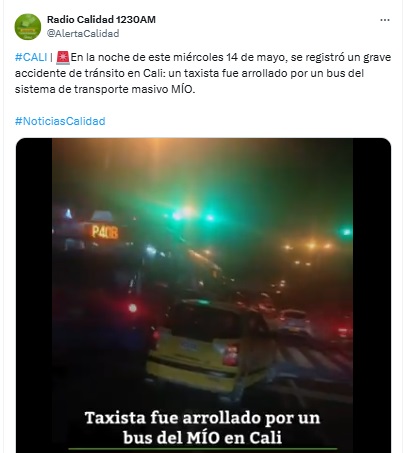The image size is (413, 453).
Task: Click the Radio Calidad 1230AM display name
Action: pos(101,19)
